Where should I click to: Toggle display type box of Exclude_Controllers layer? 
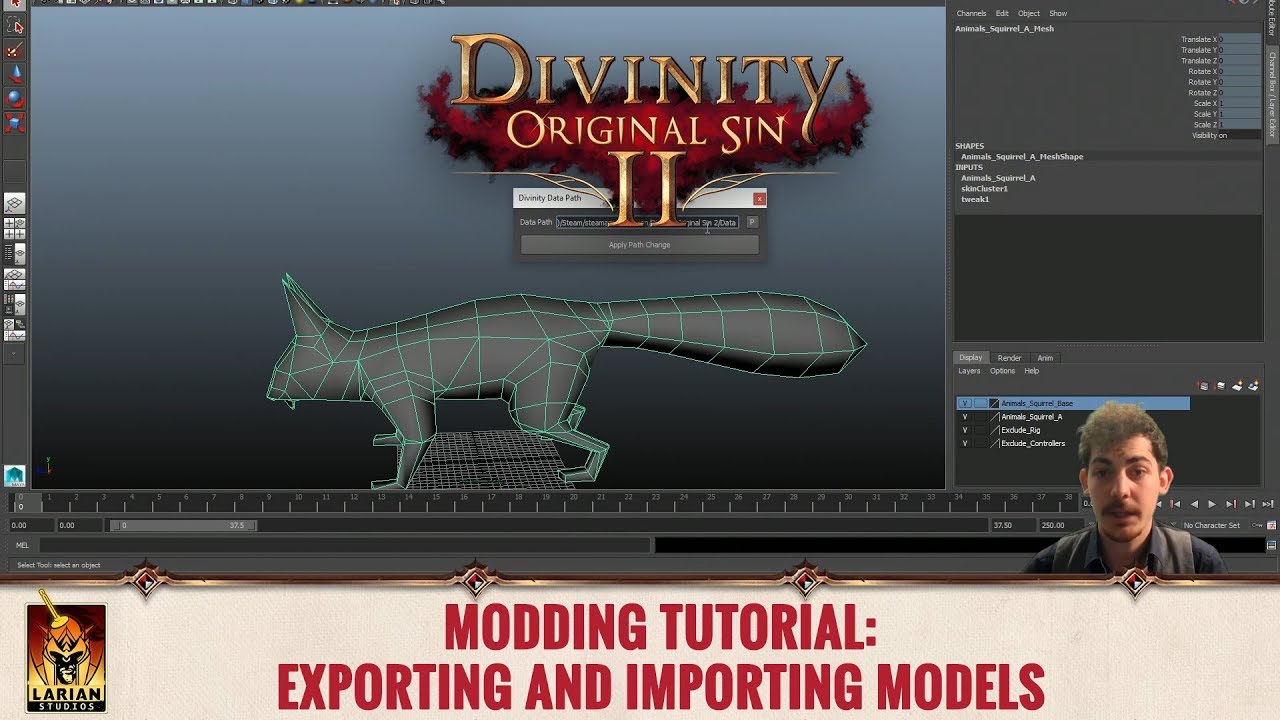pos(981,443)
